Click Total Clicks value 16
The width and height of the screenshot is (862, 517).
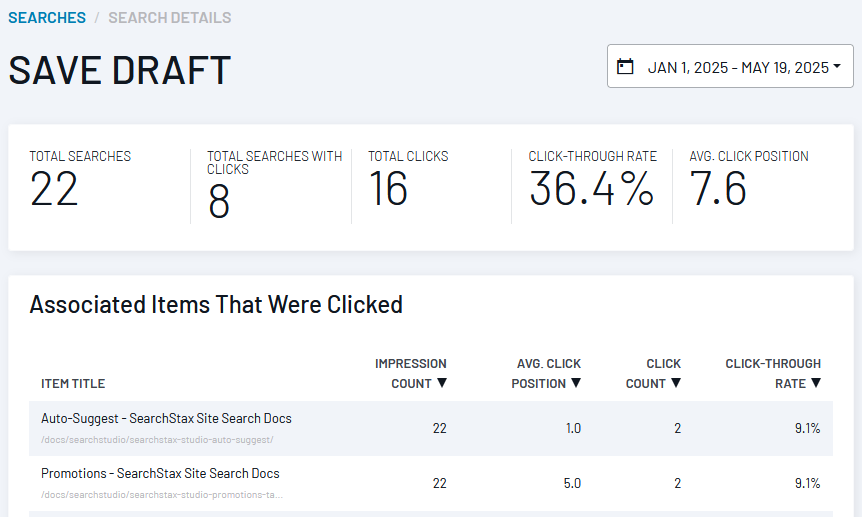[x=388, y=189]
